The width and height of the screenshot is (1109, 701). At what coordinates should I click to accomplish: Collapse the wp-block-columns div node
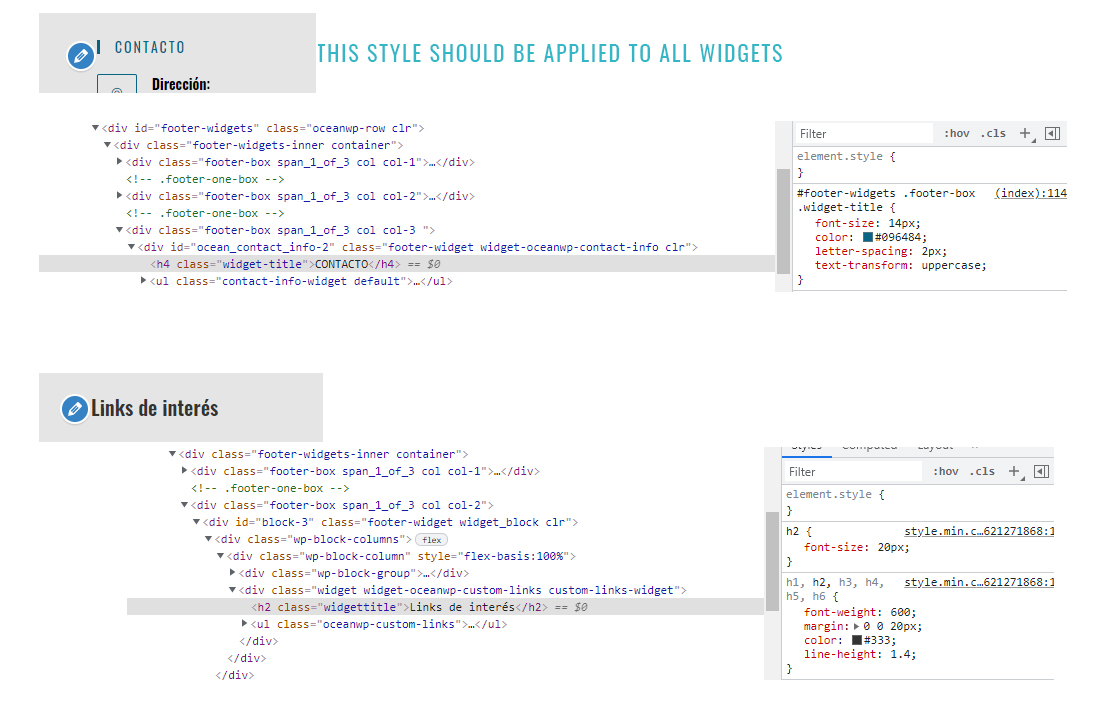tap(209, 539)
